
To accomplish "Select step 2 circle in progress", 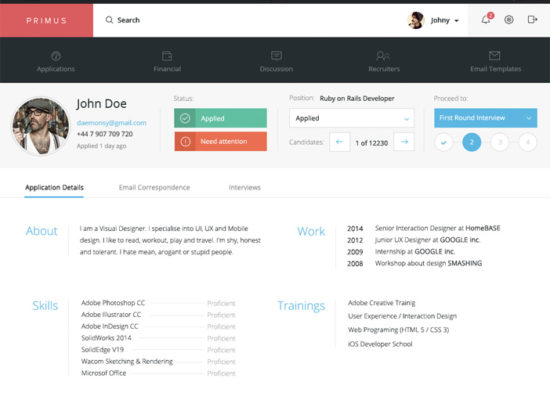I will coord(471,142).
